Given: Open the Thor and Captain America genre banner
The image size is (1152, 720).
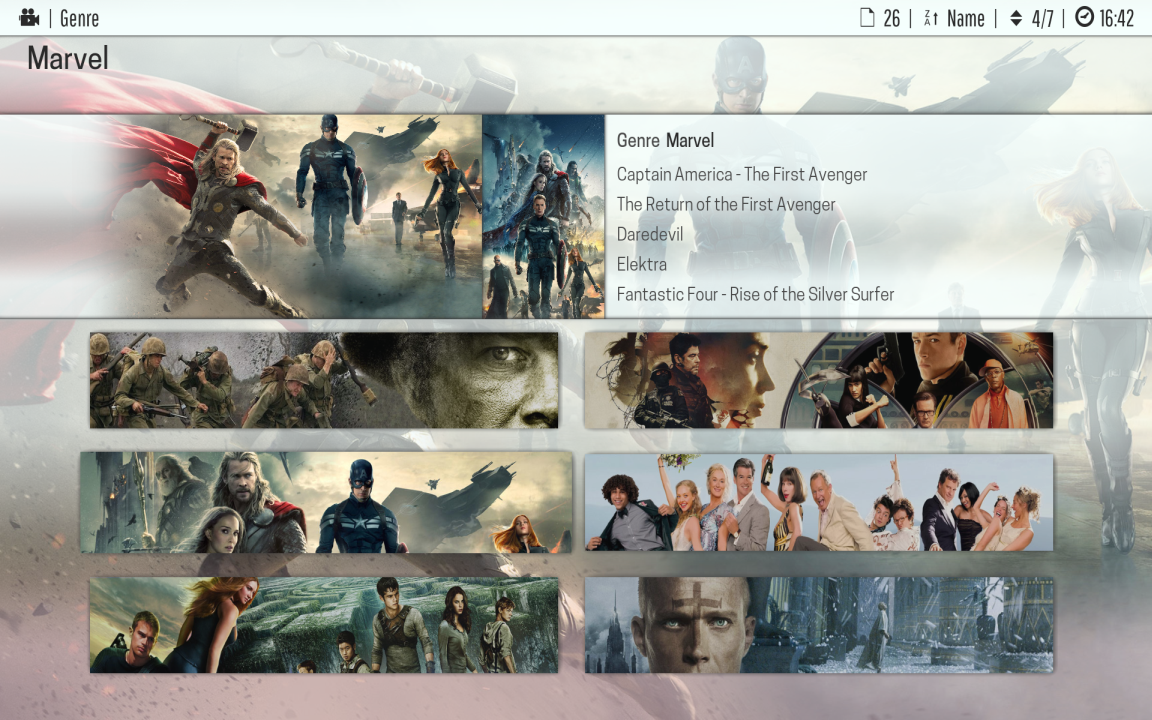Looking at the screenshot, I should pos(326,503).
